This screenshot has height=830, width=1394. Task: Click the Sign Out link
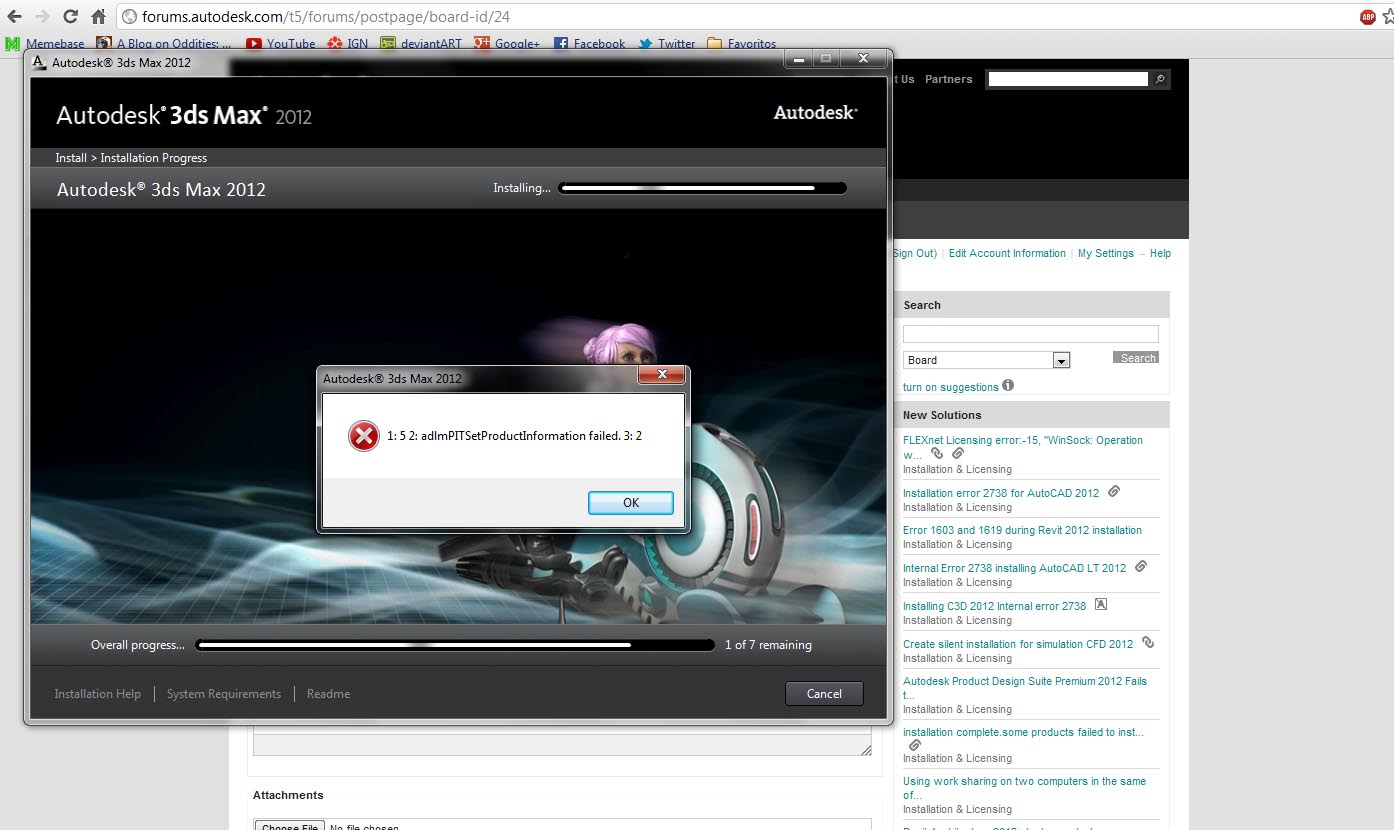(914, 254)
